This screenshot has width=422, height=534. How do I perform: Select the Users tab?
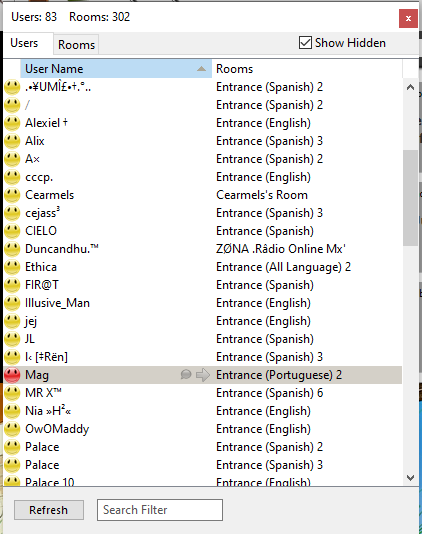pos(24,43)
